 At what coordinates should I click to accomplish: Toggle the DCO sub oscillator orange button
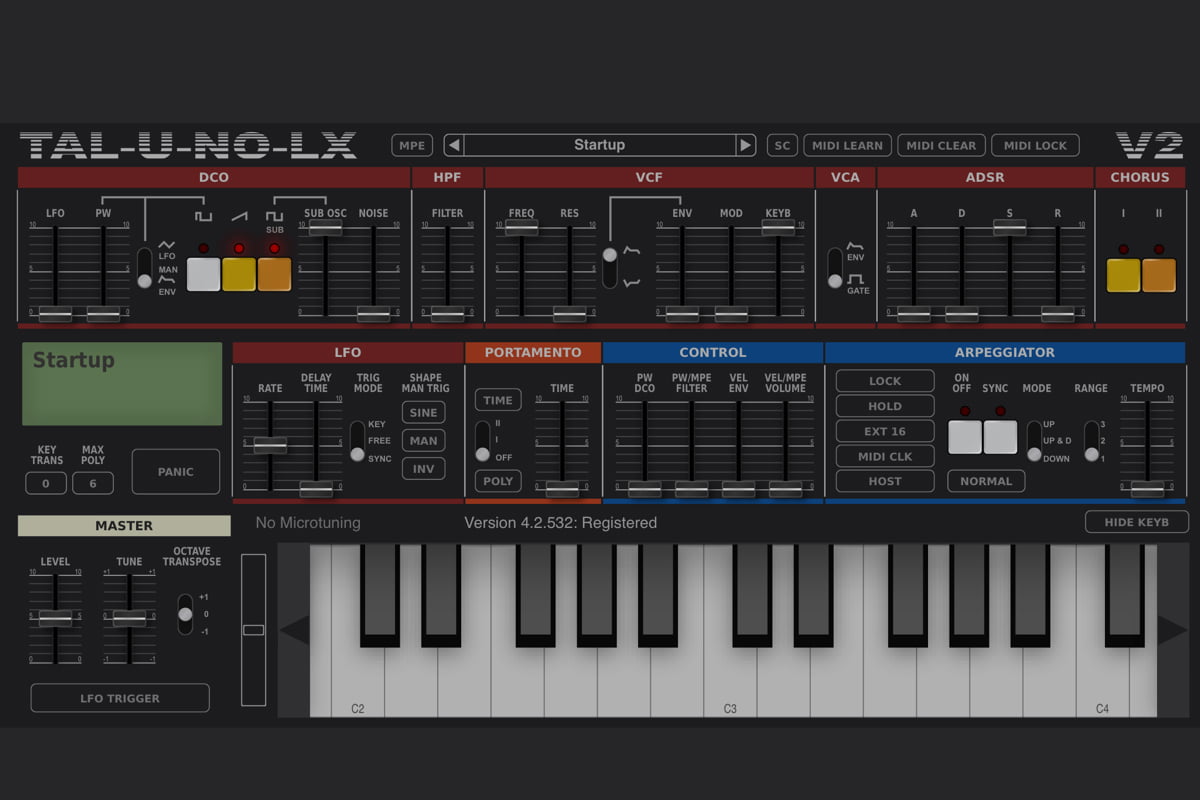[274, 274]
